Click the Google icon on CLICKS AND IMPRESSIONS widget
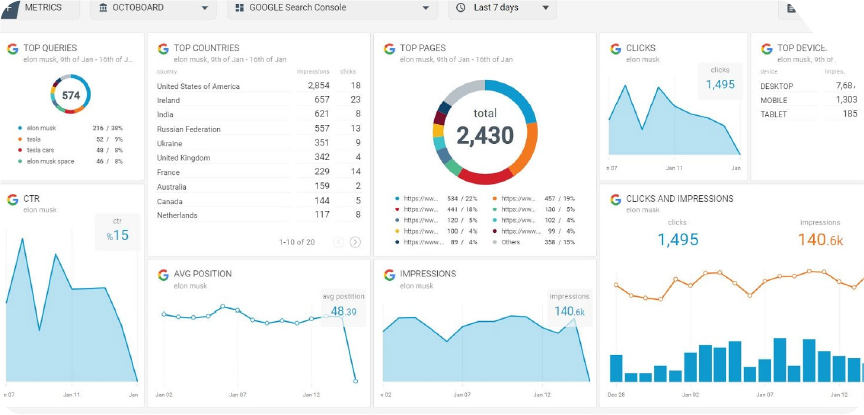Viewport: 864px width, 415px height. [x=615, y=200]
